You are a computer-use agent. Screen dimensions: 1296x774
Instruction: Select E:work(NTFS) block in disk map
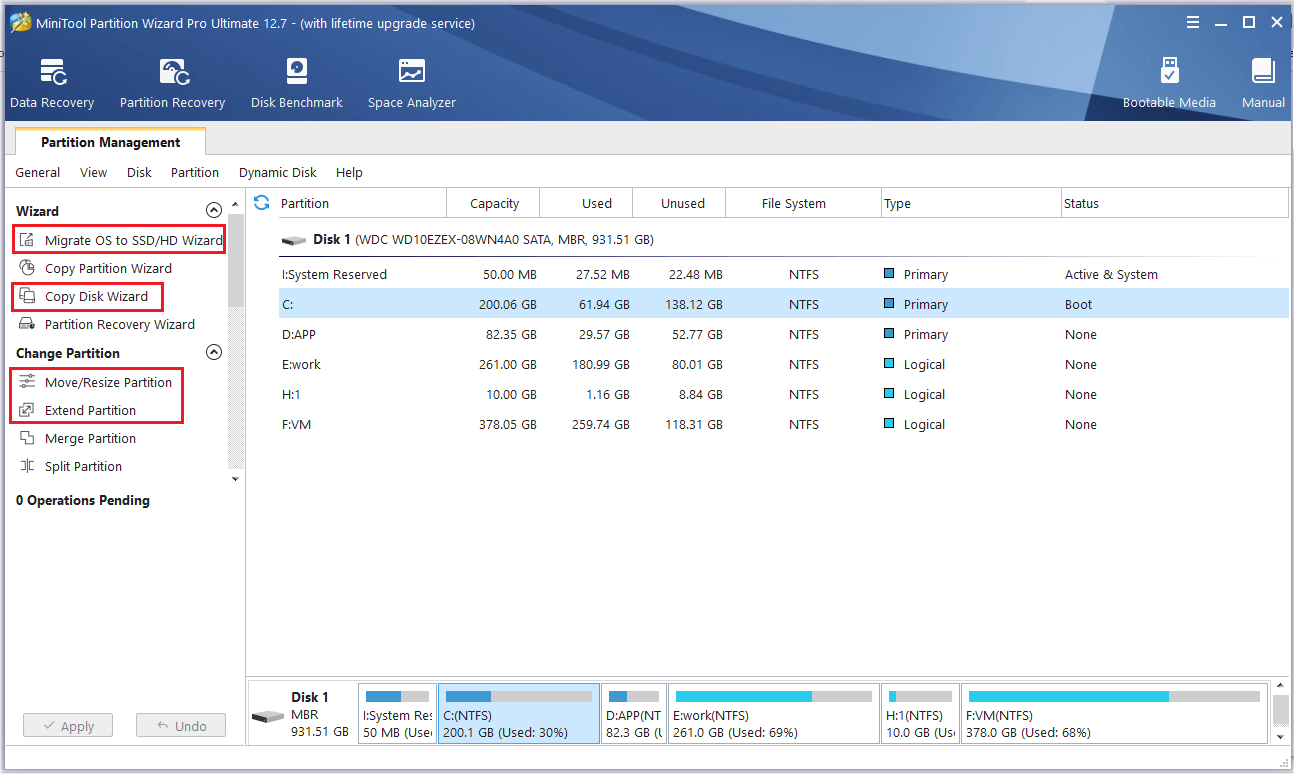click(x=773, y=714)
